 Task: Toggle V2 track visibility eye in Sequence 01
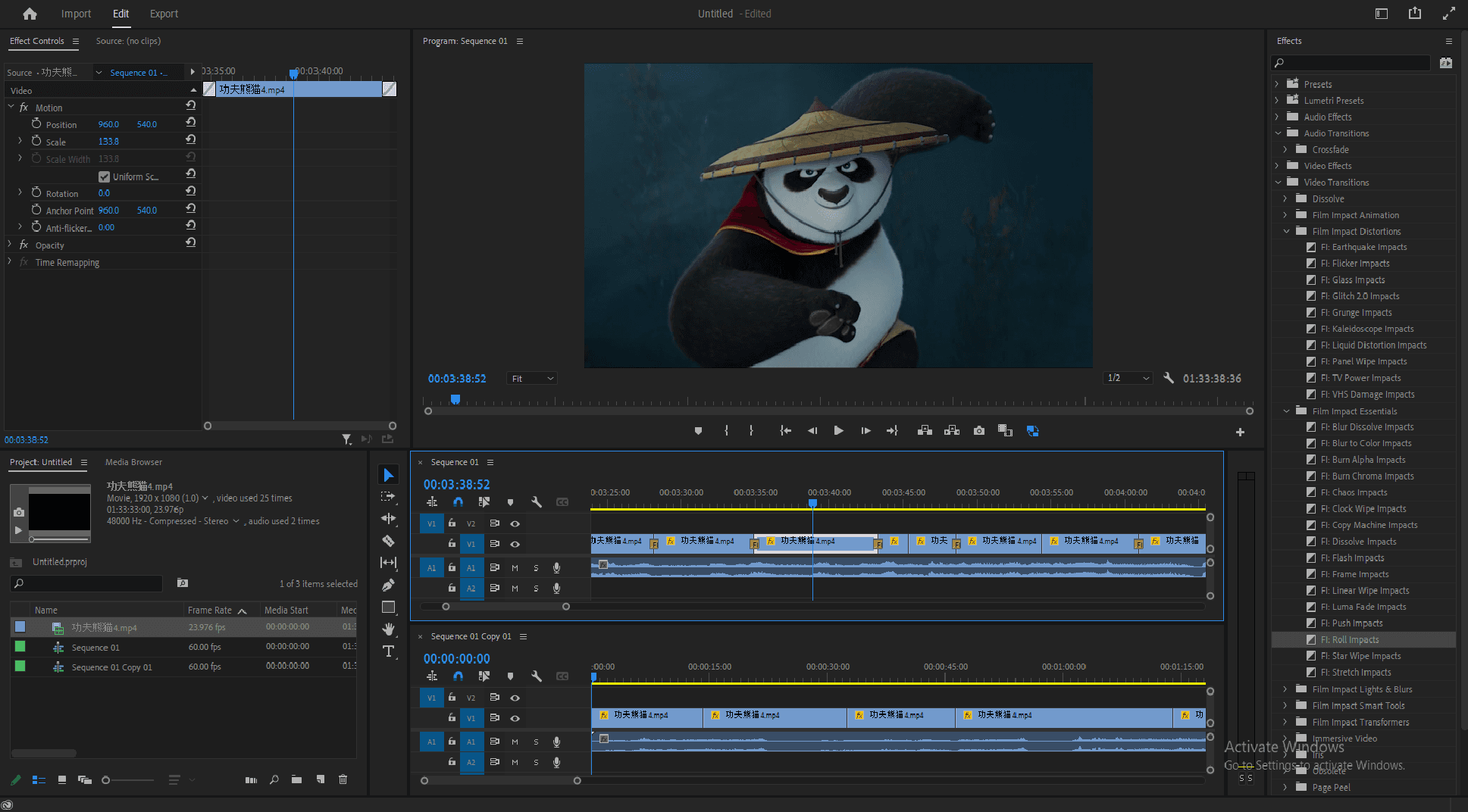tap(515, 523)
